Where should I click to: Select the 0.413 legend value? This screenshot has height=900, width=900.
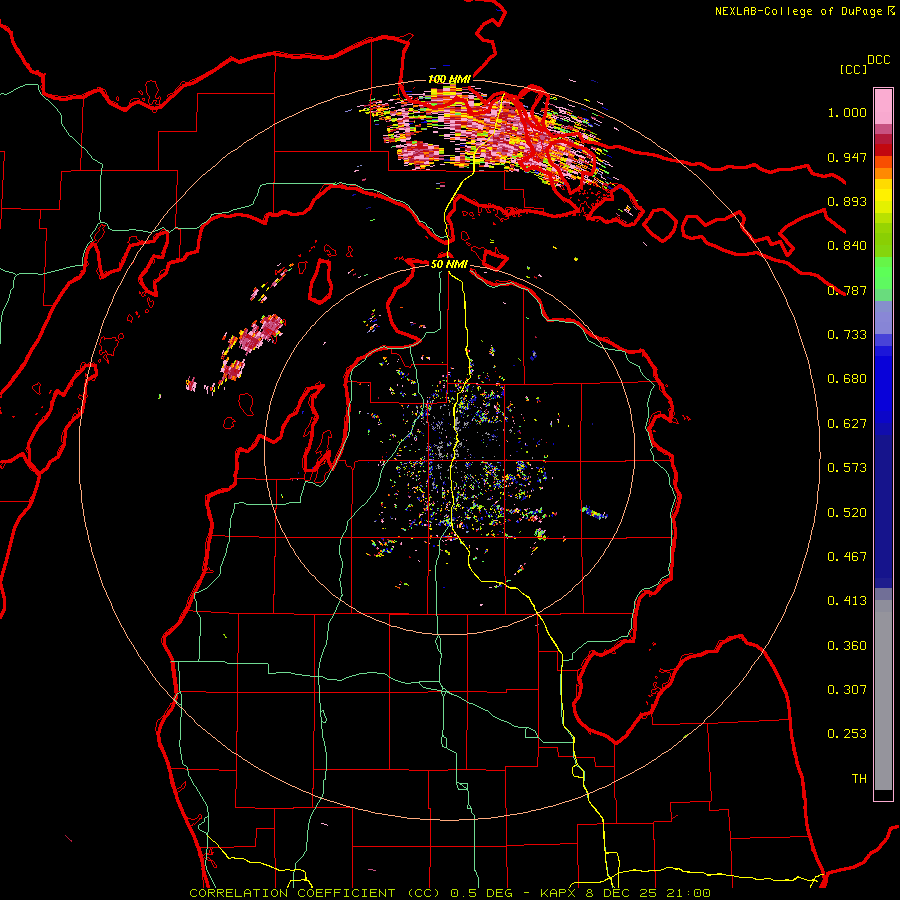(847, 601)
